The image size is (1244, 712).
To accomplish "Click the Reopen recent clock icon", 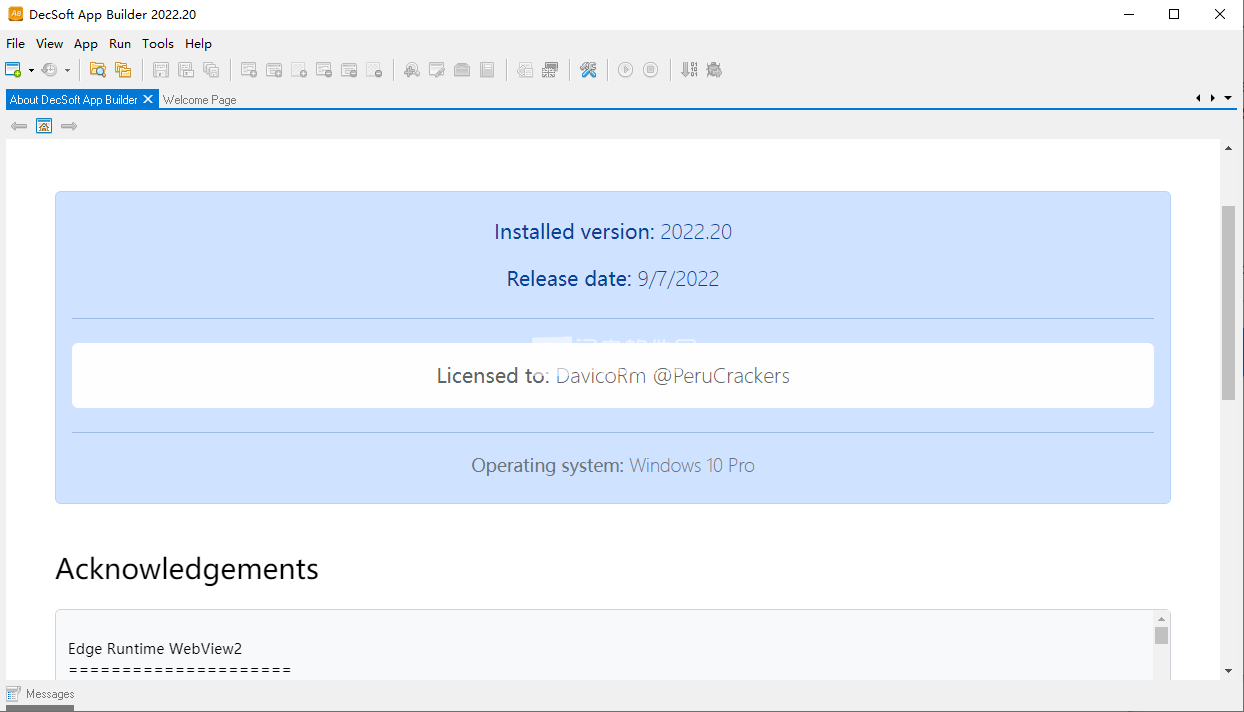I will coord(49,70).
